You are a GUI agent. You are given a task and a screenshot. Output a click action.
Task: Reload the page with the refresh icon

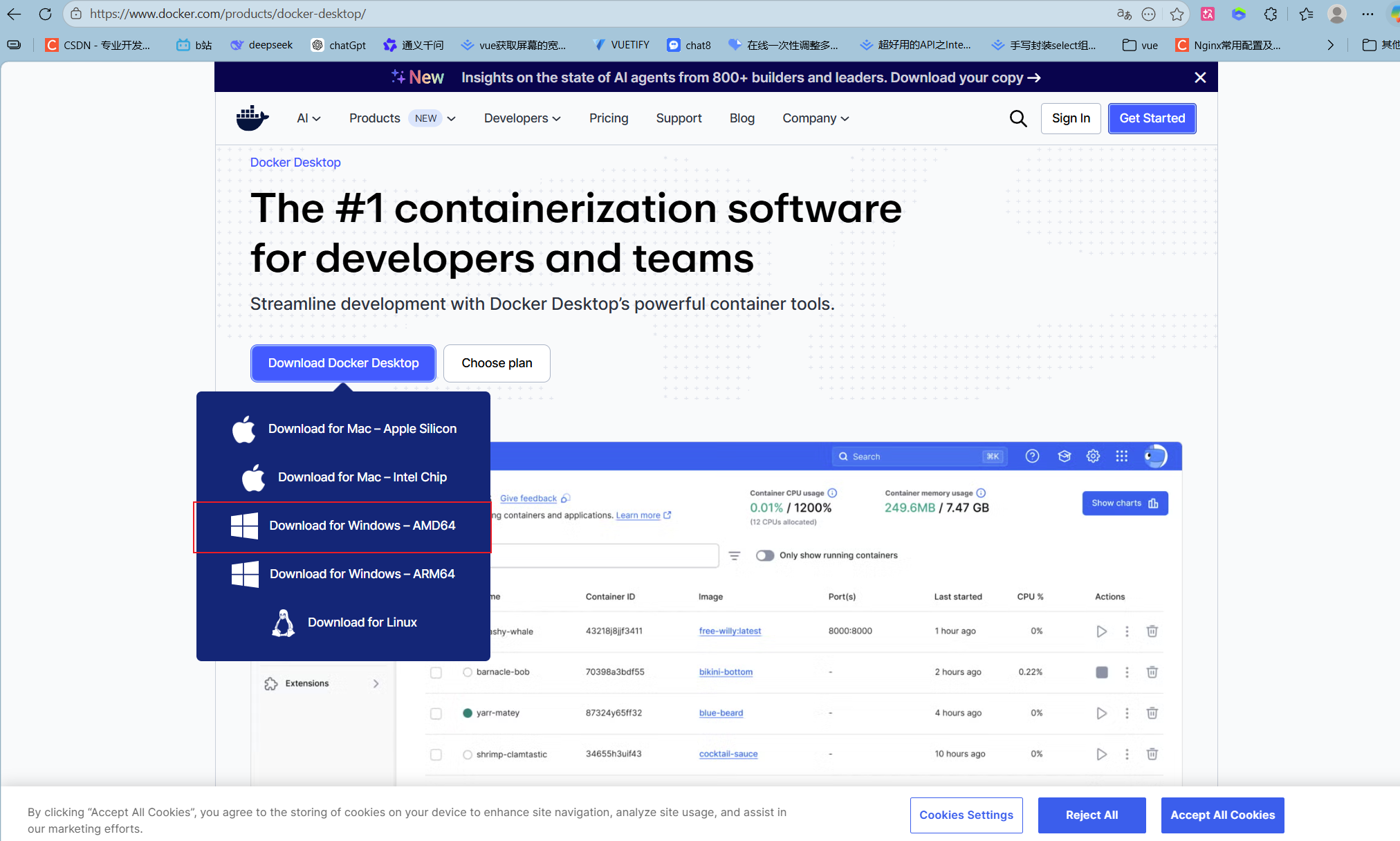pyautogui.click(x=45, y=14)
